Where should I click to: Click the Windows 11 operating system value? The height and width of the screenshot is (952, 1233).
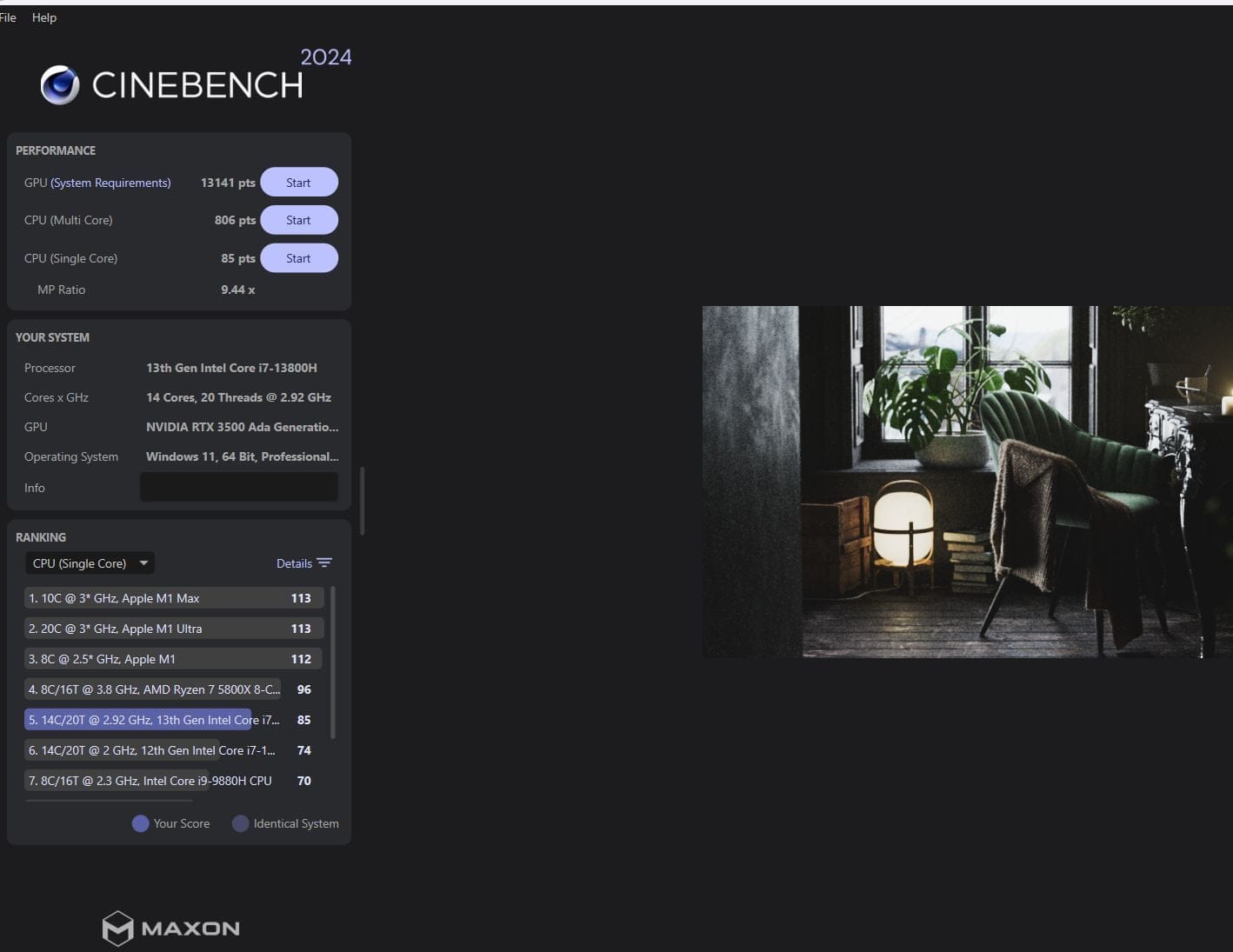[242, 456]
